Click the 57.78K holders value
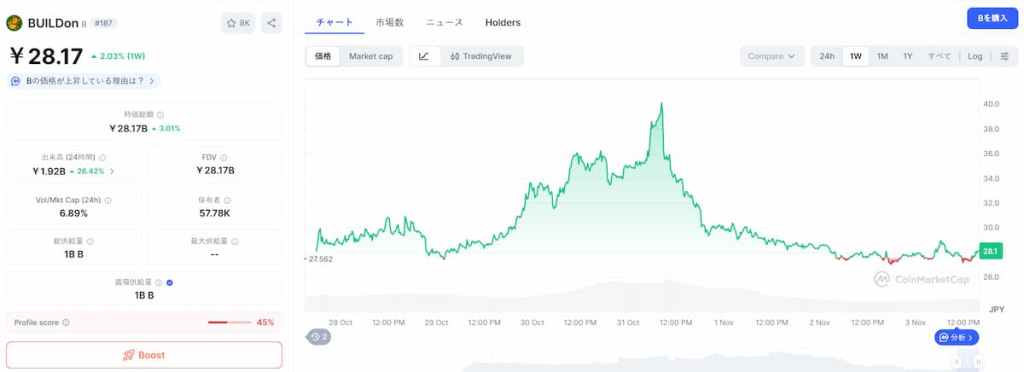1024x372 pixels. tap(215, 213)
